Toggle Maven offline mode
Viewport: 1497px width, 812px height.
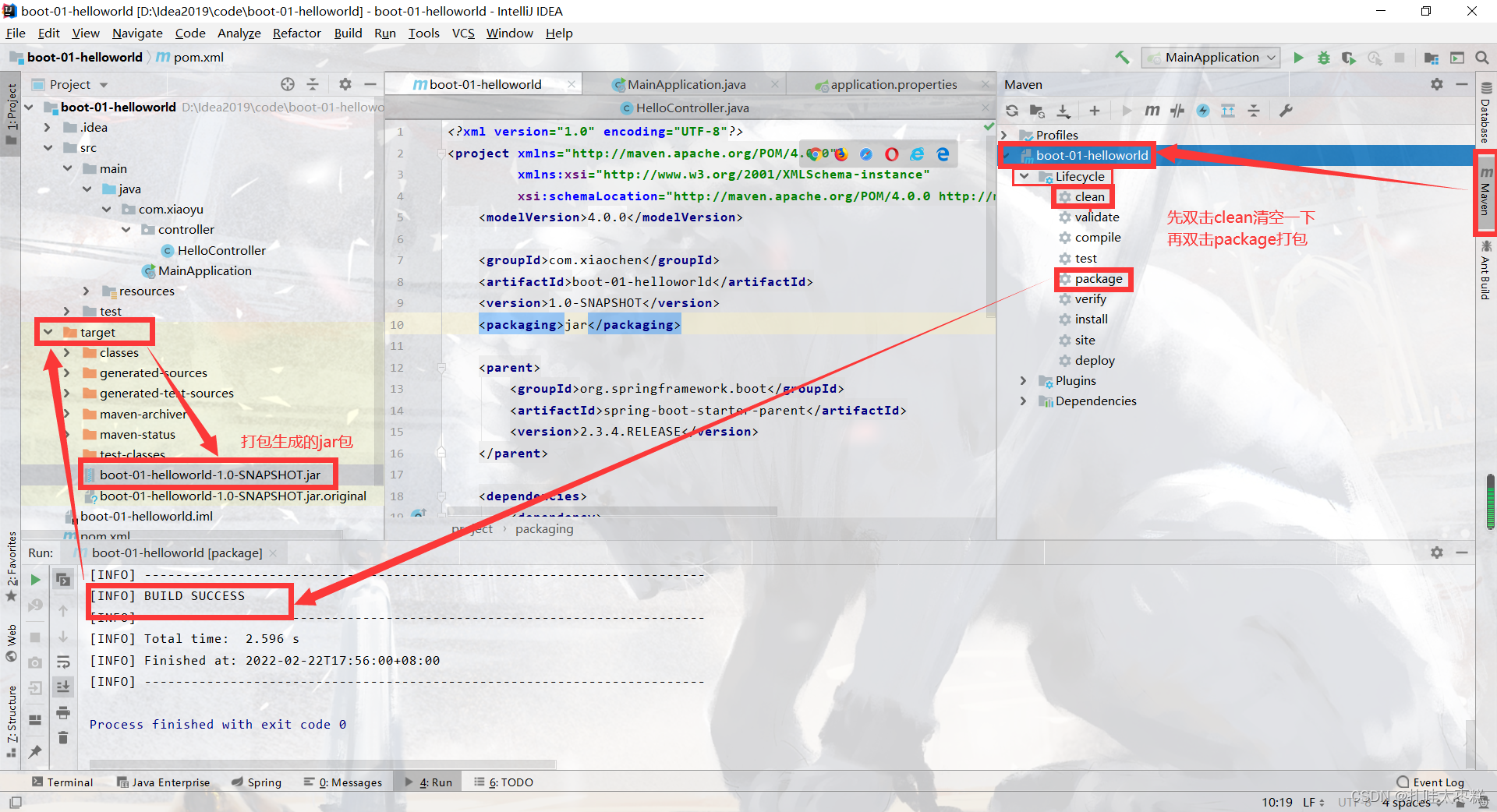click(x=1177, y=111)
